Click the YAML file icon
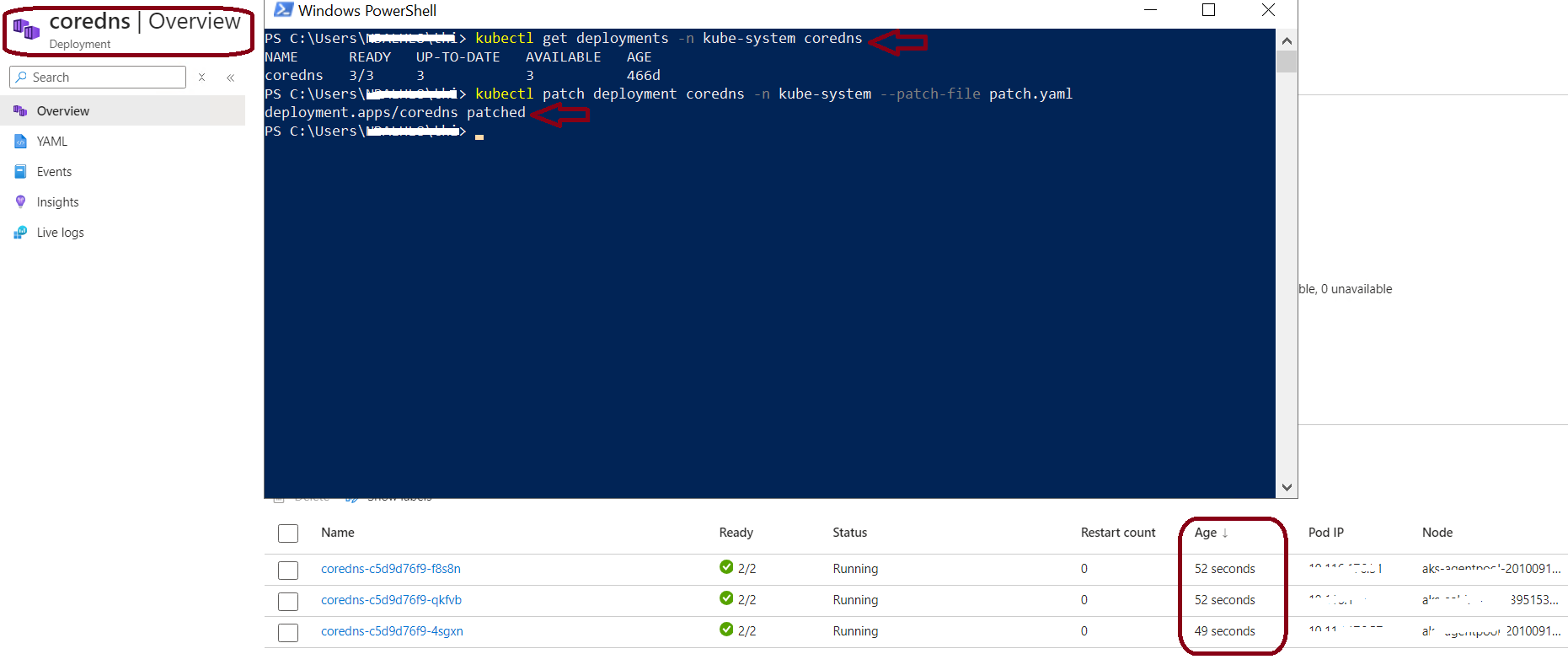1568x670 pixels. point(20,142)
